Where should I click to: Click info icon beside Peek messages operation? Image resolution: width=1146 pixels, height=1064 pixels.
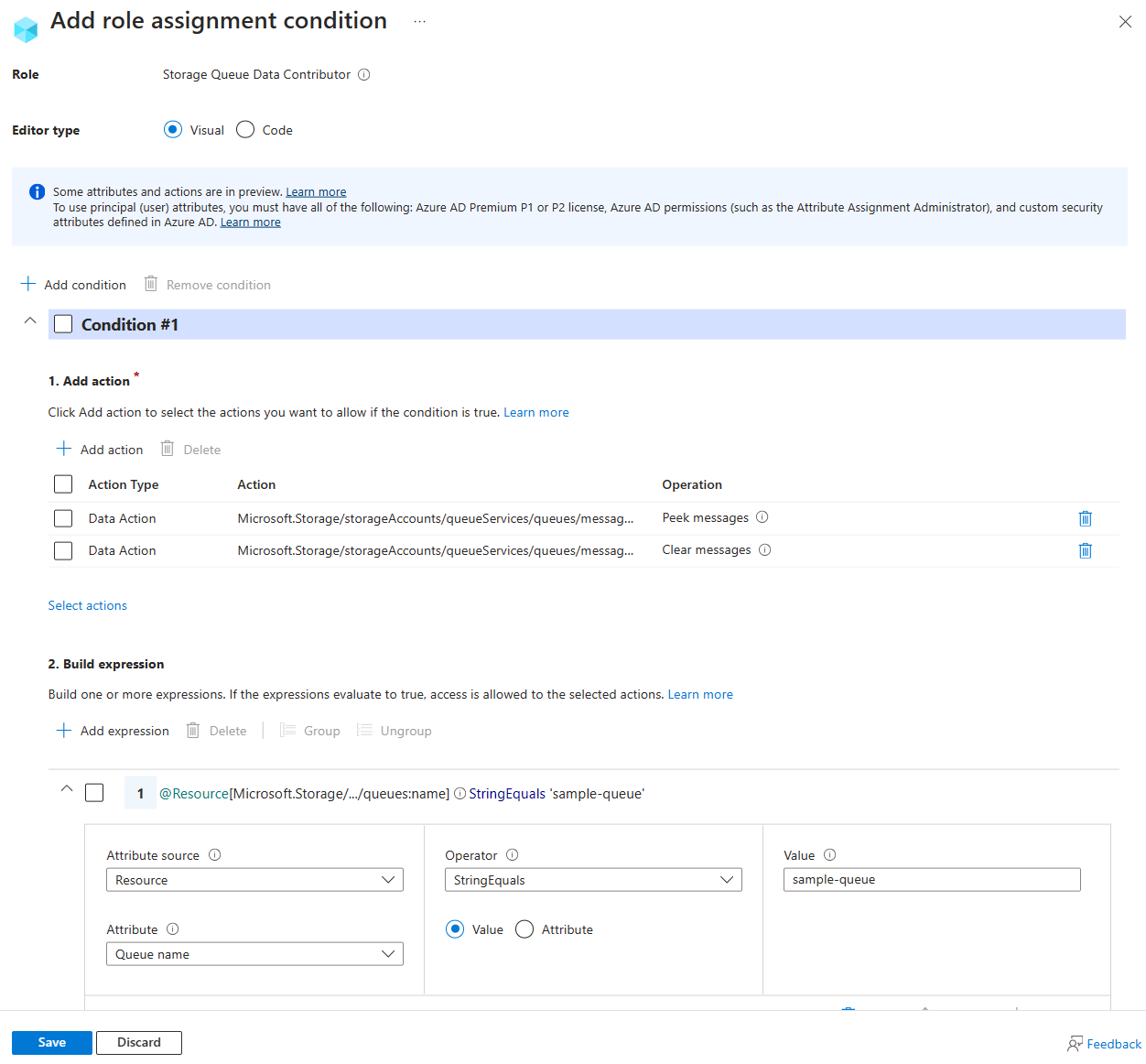762,517
